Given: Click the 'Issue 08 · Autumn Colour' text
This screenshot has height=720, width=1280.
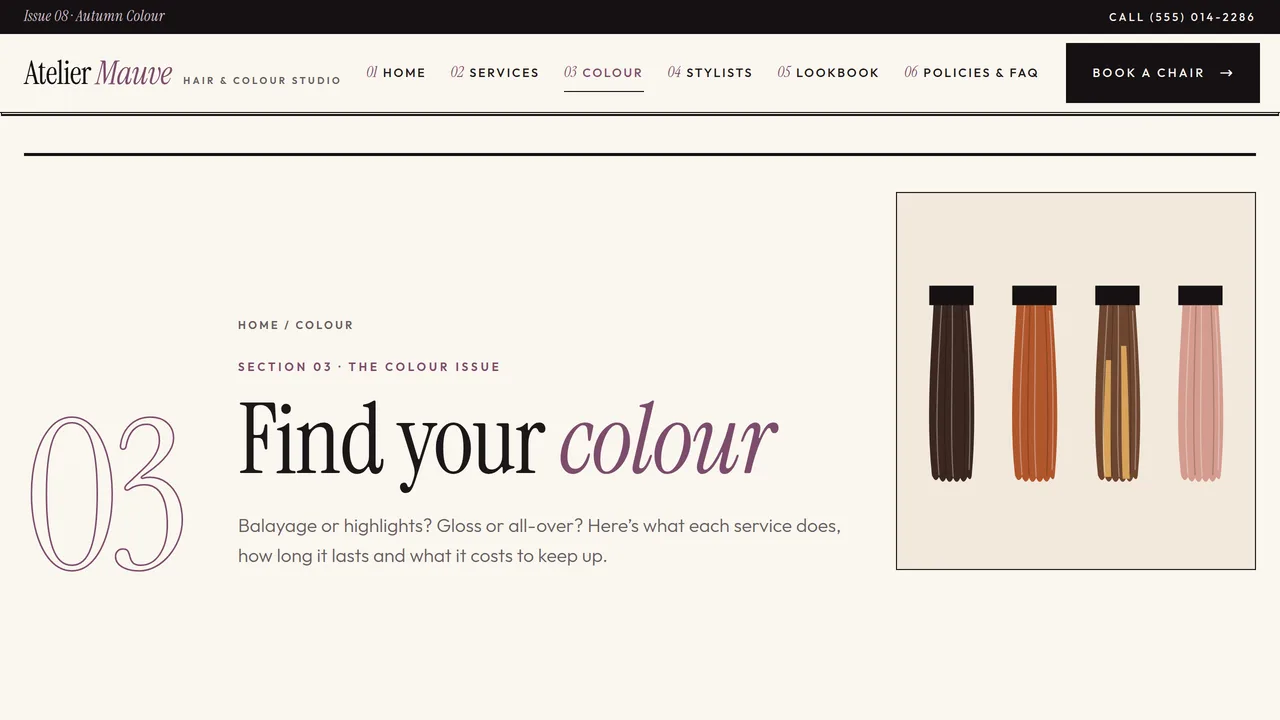Looking at the screenshot, I should pos(94,16).
